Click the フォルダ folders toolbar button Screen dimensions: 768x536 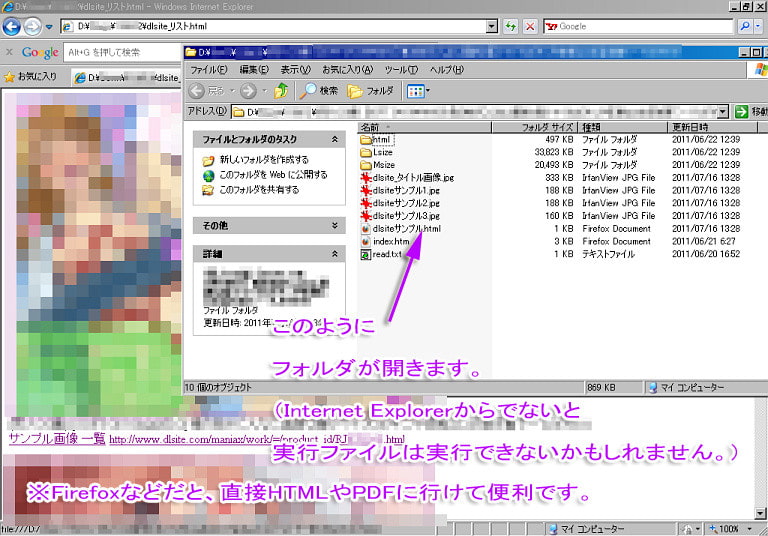point(370,91)
